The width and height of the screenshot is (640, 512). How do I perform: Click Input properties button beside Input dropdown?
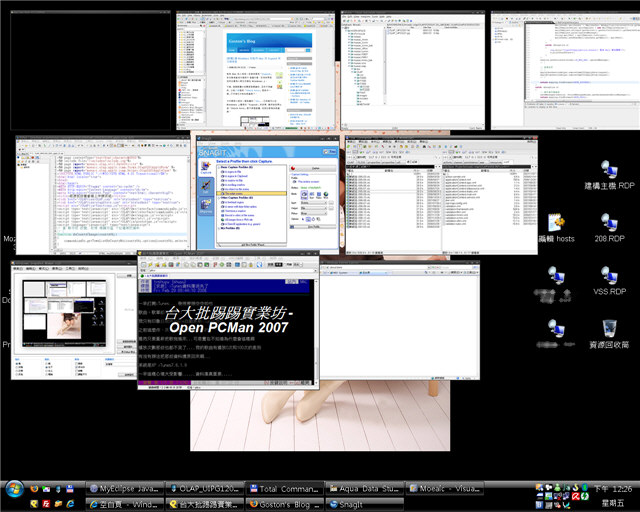tap(331, 203)
